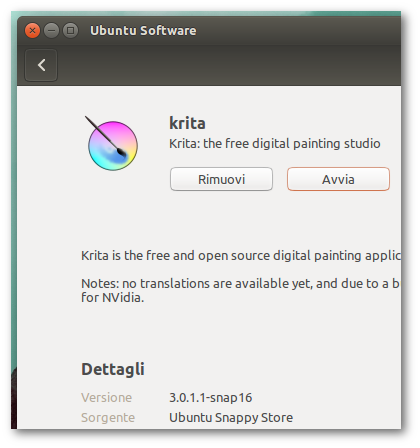Click the Krita paintbrush app icon

pyautogui.click(x=112, y=143)
